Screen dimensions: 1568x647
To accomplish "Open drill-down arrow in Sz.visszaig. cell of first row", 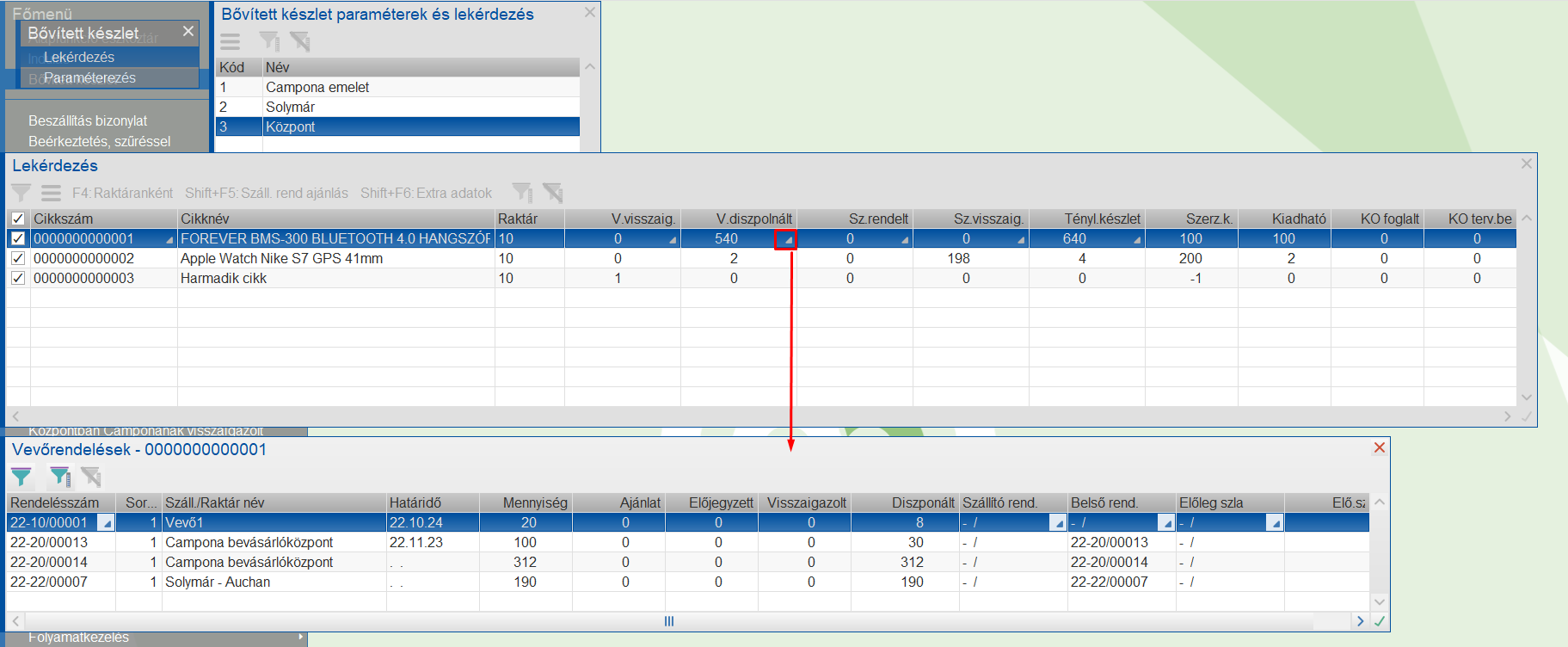I will pyautogui.click(x=1021, y=240).
